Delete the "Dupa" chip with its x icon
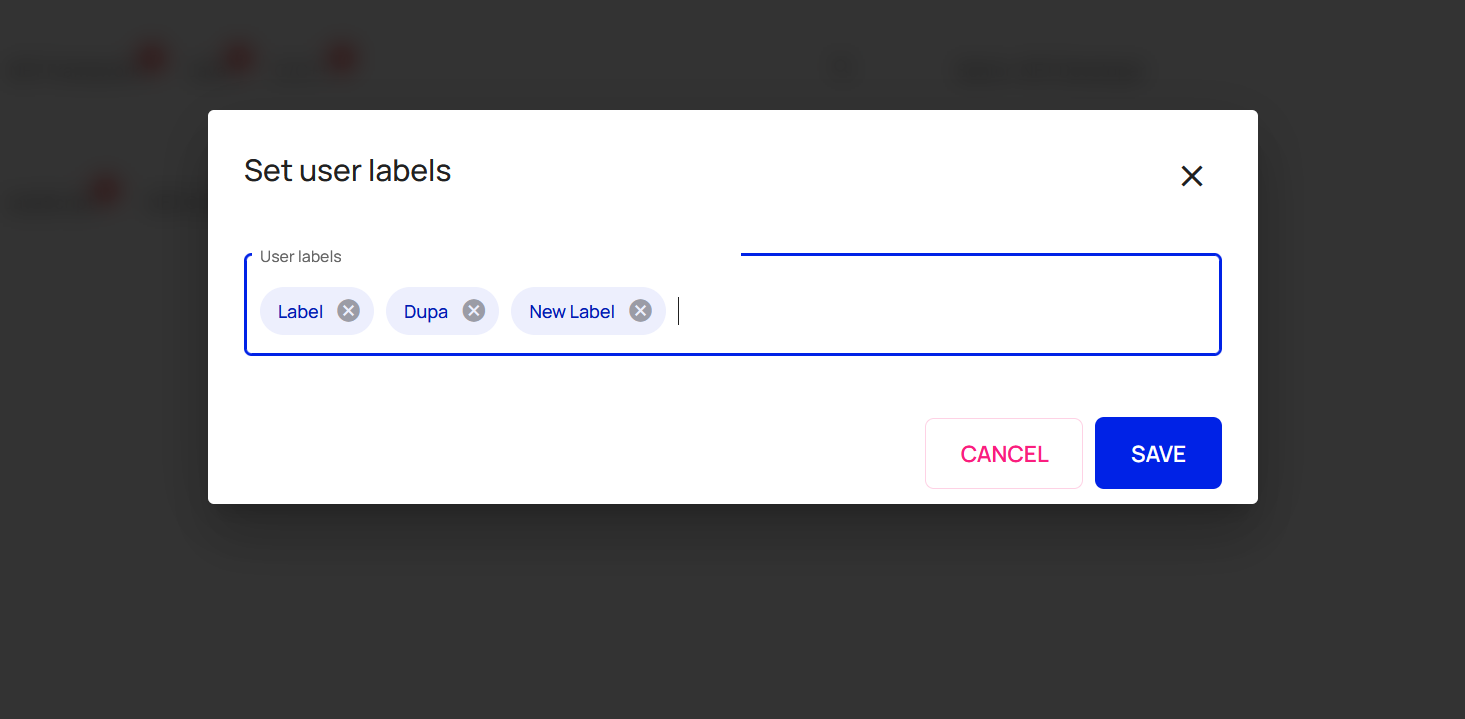Screen dimensions: 1465x719 pos(474,310)
